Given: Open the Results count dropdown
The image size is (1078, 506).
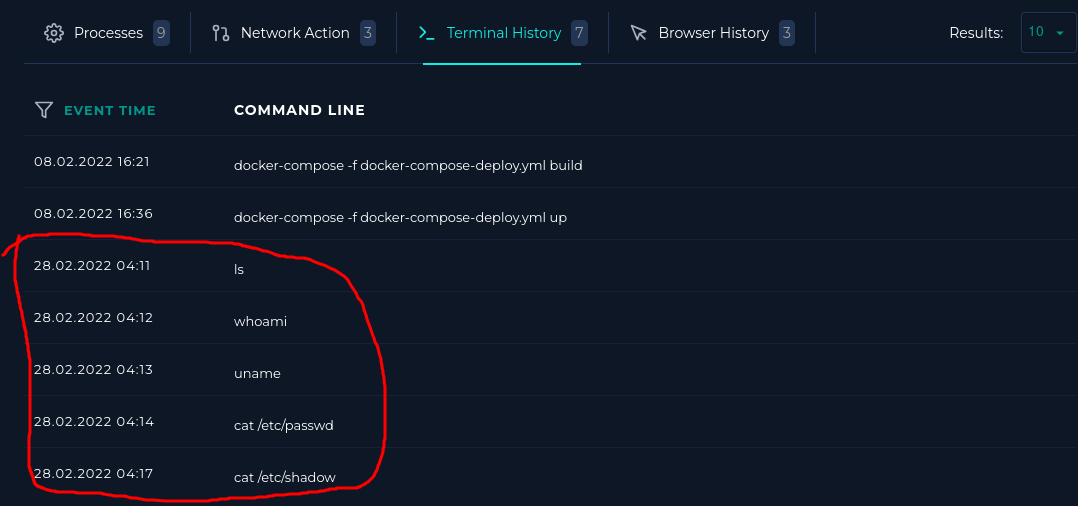Looking at the screenshot, I should click(x=1048, y=32).
